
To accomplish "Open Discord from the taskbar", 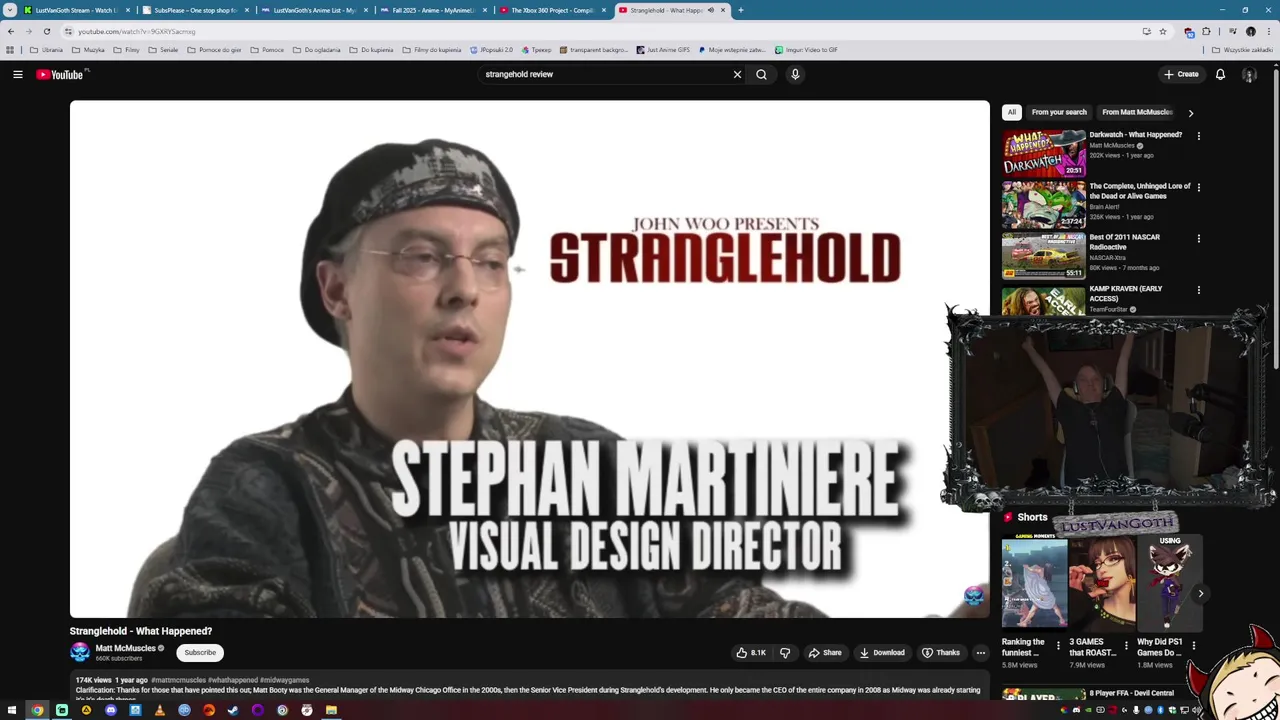I will coord(111,710).
